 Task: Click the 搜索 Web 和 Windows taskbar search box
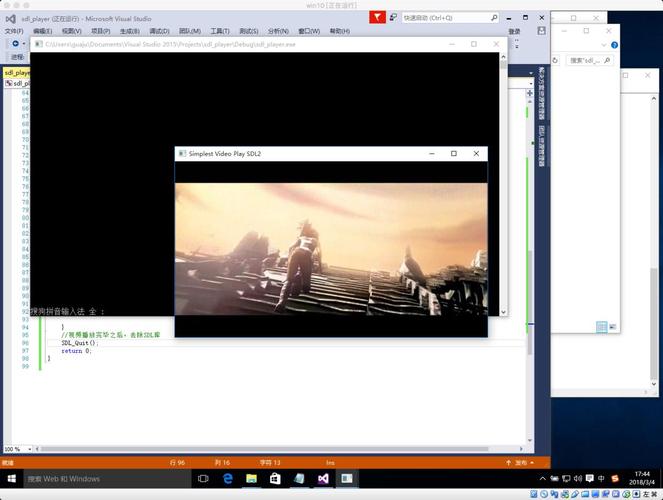107,479
